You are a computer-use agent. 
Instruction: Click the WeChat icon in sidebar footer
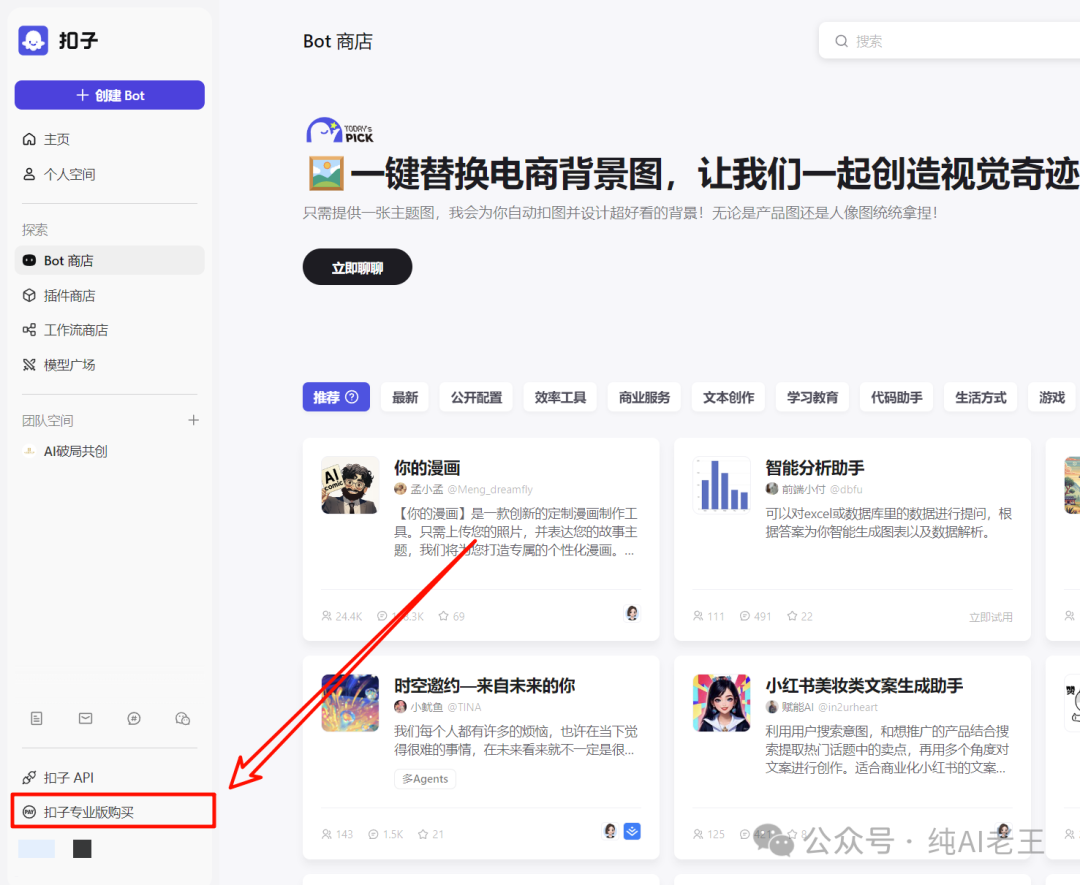[x=183, y=718]
